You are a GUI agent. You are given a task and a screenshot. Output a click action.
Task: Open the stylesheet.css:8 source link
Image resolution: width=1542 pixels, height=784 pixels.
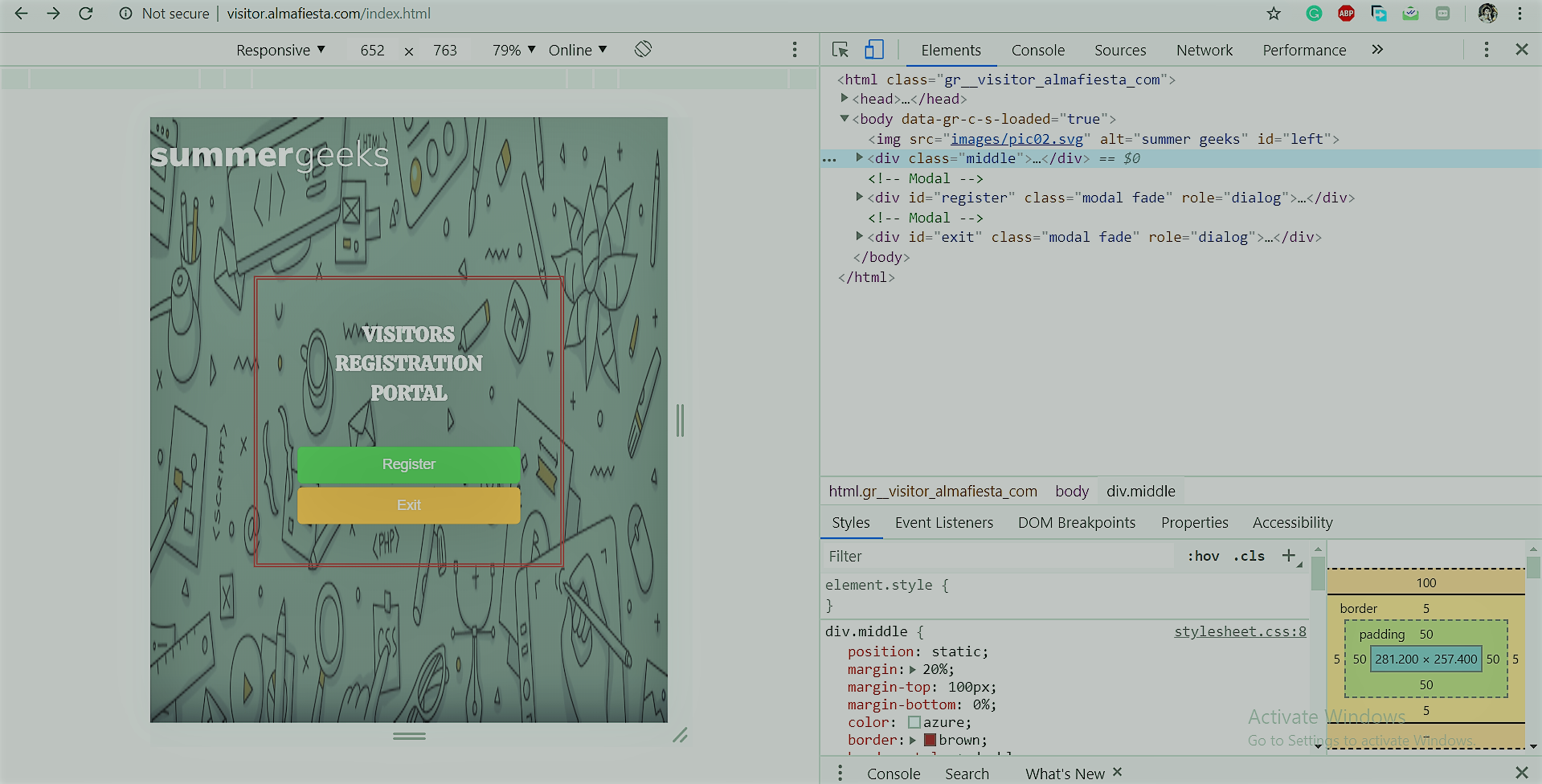coord(1240,631)
